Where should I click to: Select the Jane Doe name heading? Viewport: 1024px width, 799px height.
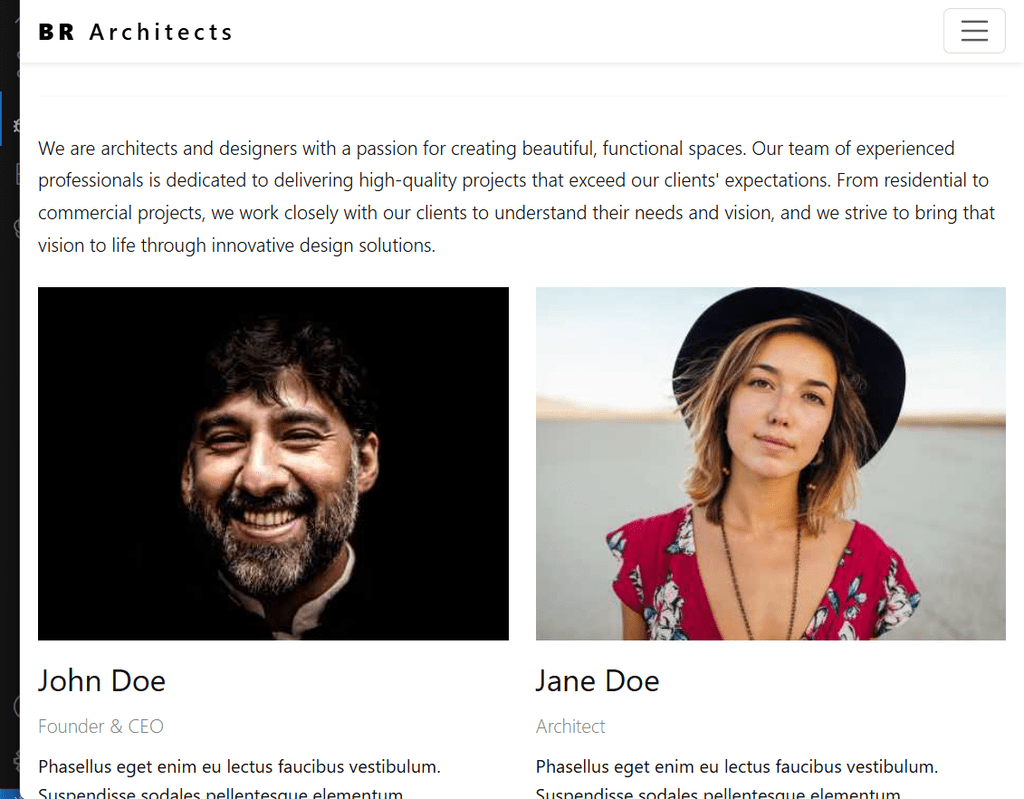(597, 681)
